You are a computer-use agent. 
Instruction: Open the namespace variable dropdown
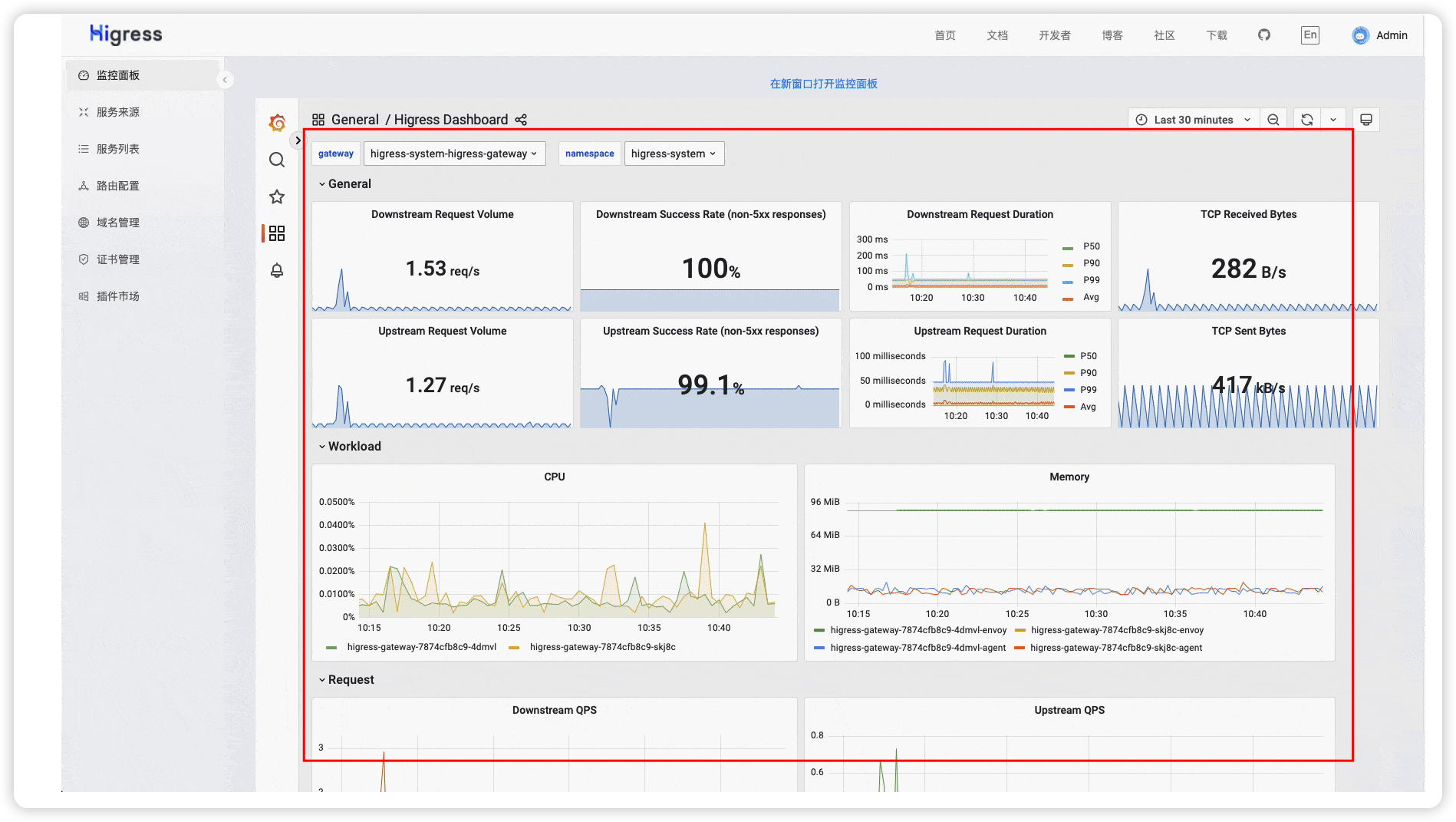(674, 154)
